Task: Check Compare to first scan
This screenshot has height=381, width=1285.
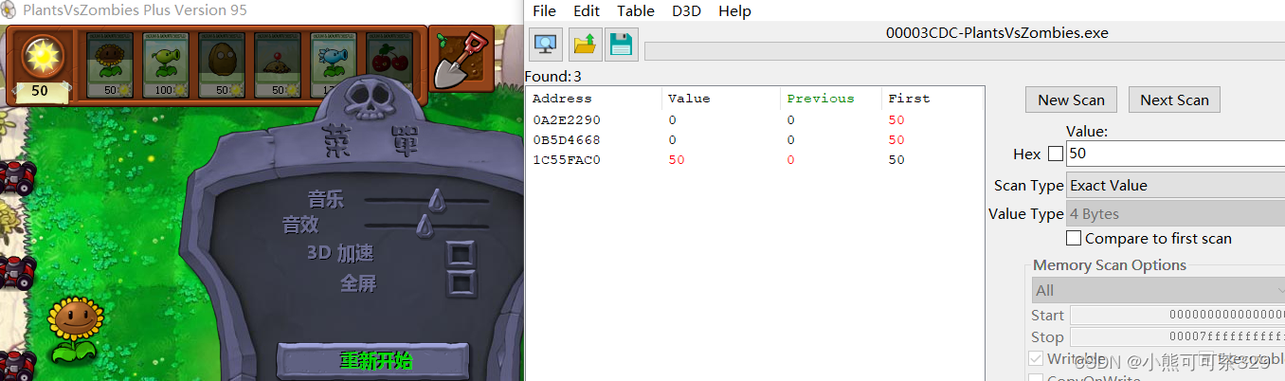Action: pyautogui.click(x=1074, y=238)
